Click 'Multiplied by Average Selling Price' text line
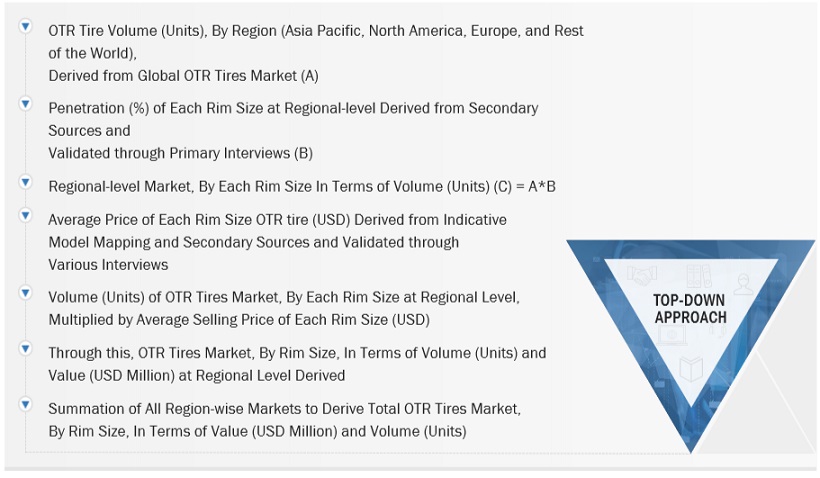Image resolution: width=820 pixels, height=478 pixels. [x=238, y=320]
